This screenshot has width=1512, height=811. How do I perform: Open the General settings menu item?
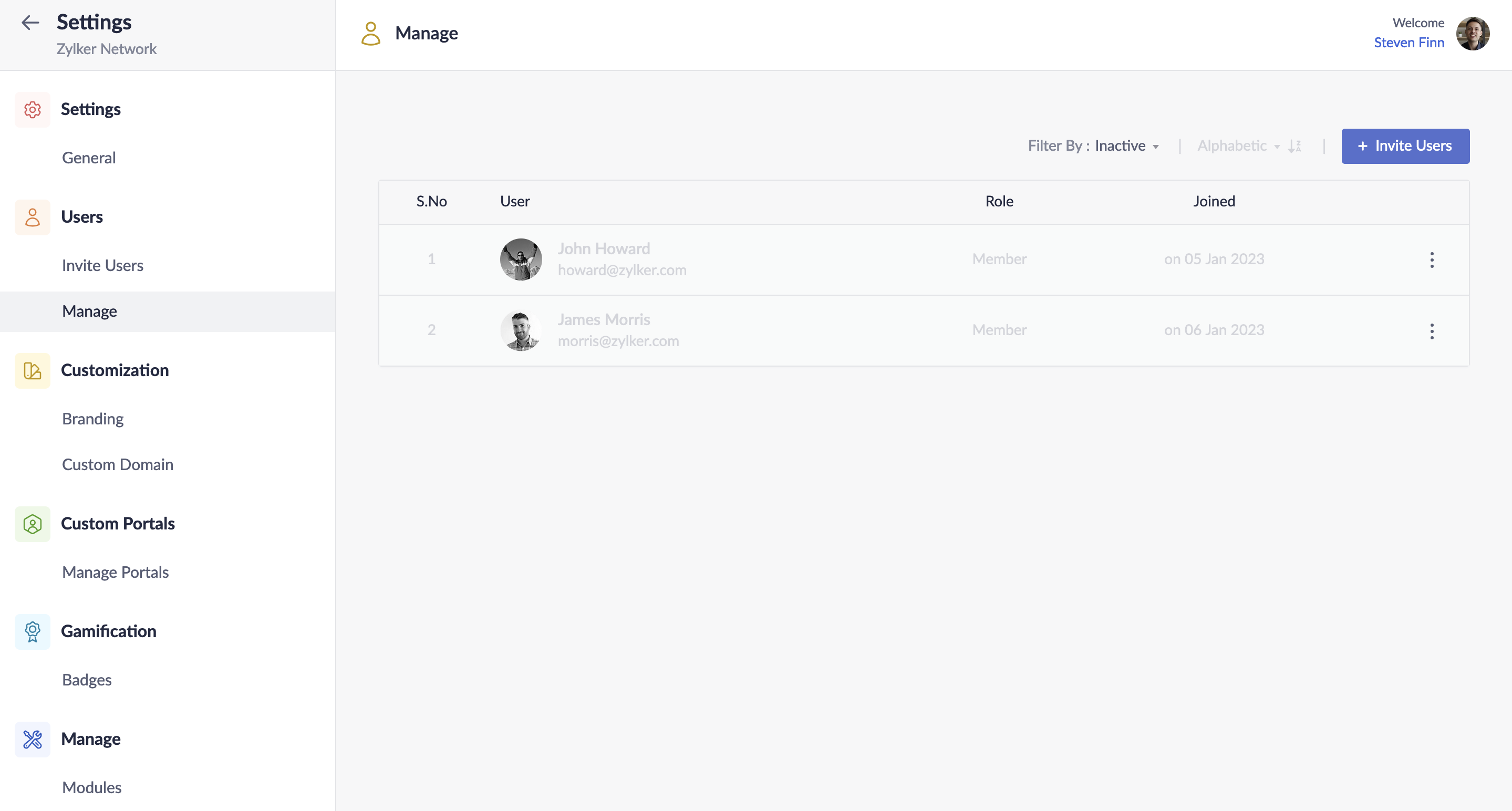point(89,158)
